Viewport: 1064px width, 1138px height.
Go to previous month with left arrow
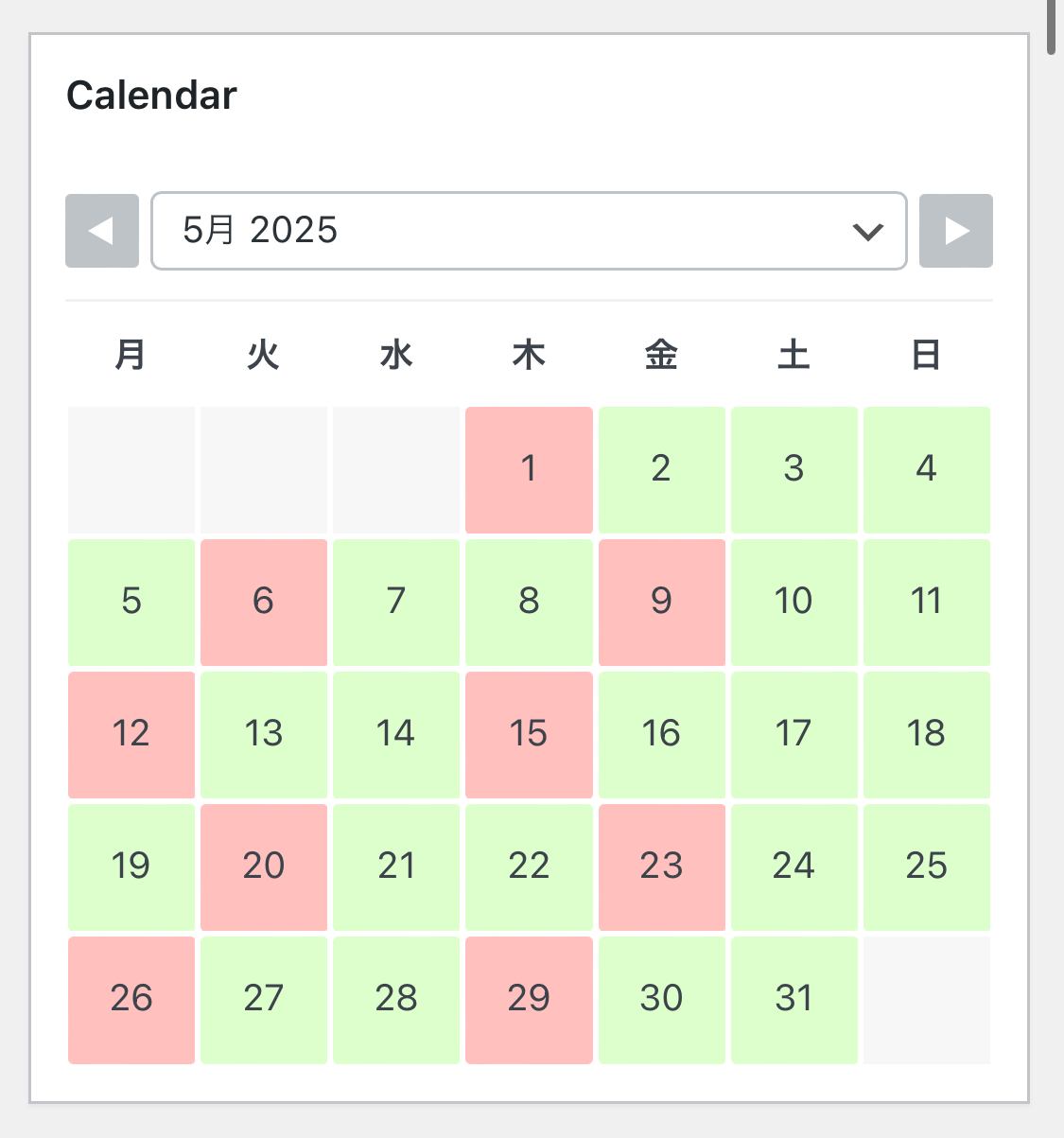(x=102, y=231)
